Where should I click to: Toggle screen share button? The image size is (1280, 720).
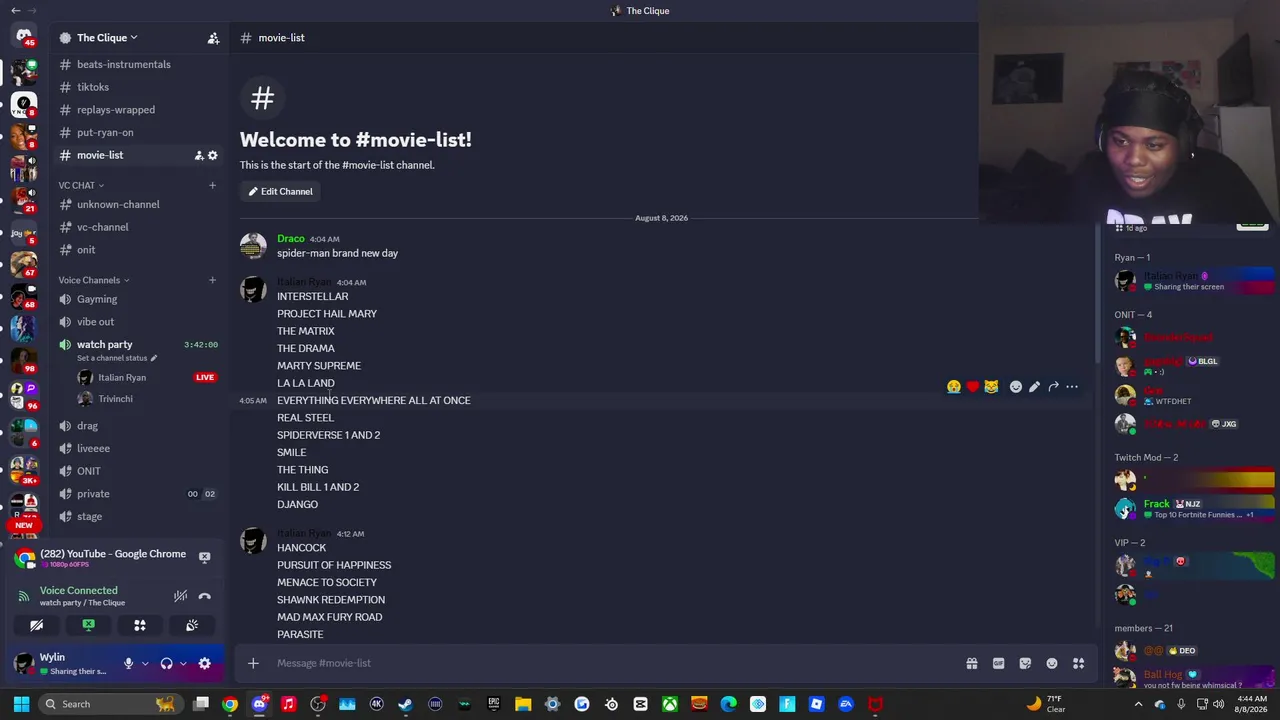[88, 625]
